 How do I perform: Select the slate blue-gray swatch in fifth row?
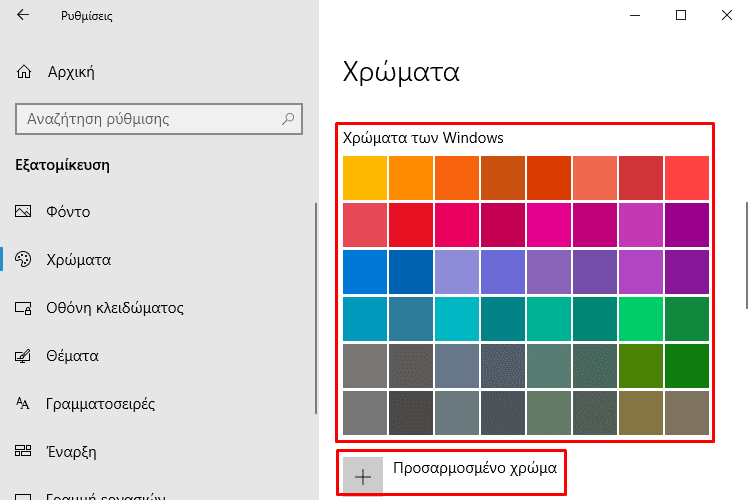point(457,366)
